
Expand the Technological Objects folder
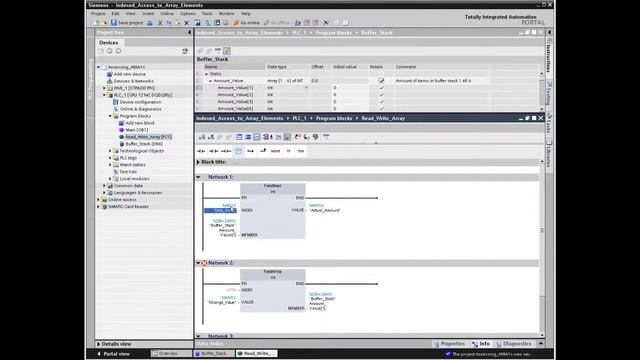pos(110,151)
